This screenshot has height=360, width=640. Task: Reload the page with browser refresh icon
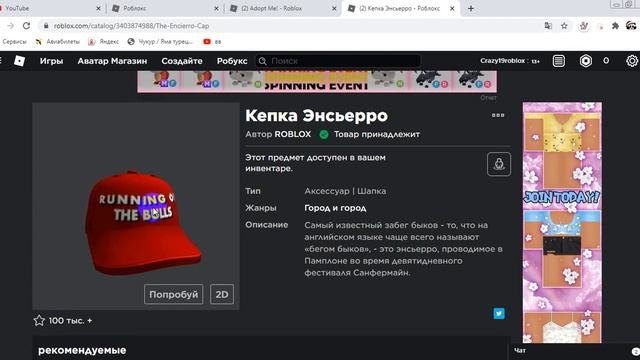(x=27, y=26)
